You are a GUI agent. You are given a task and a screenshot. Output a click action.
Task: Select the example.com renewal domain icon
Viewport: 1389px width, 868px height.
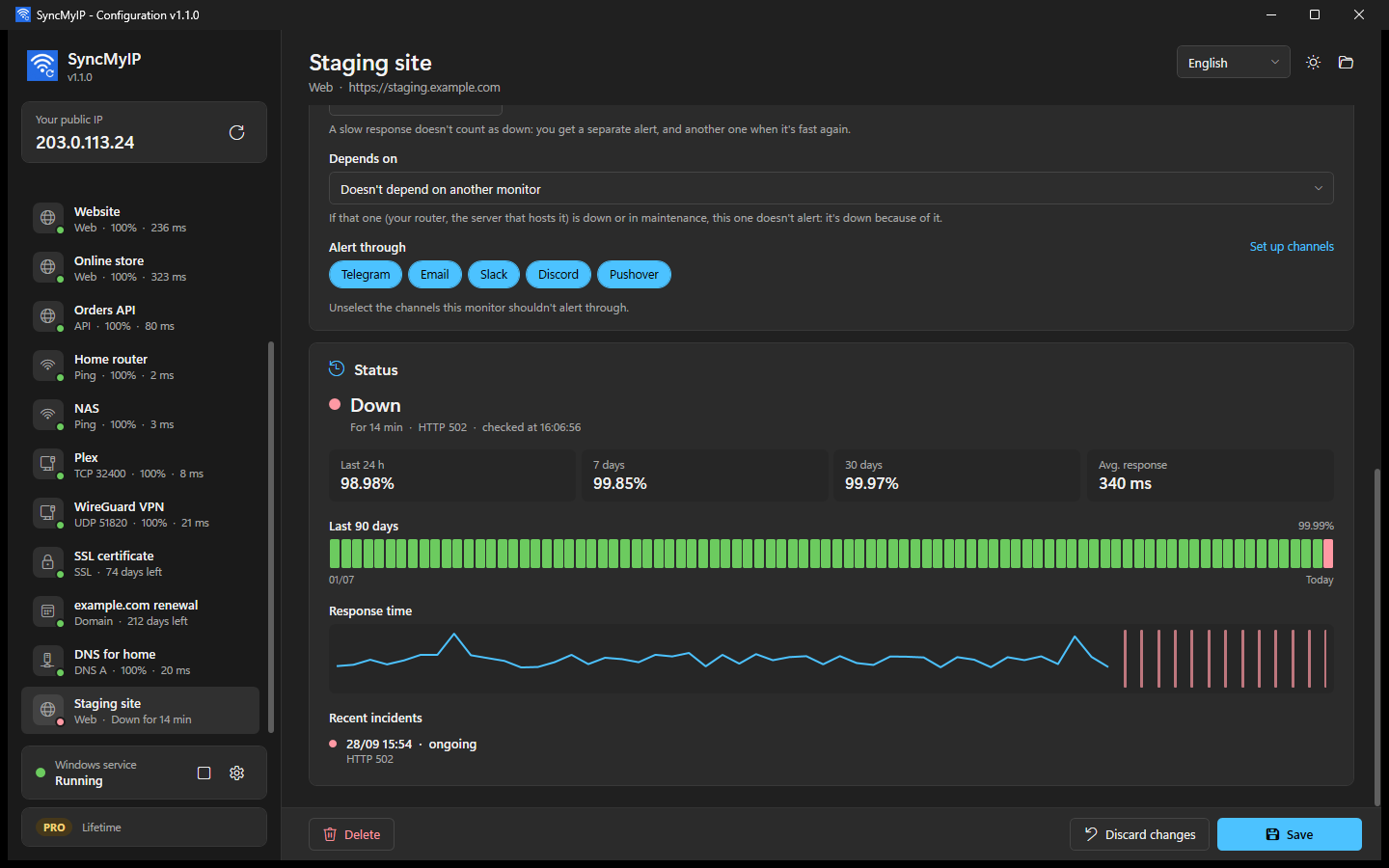tap(47, 611)
